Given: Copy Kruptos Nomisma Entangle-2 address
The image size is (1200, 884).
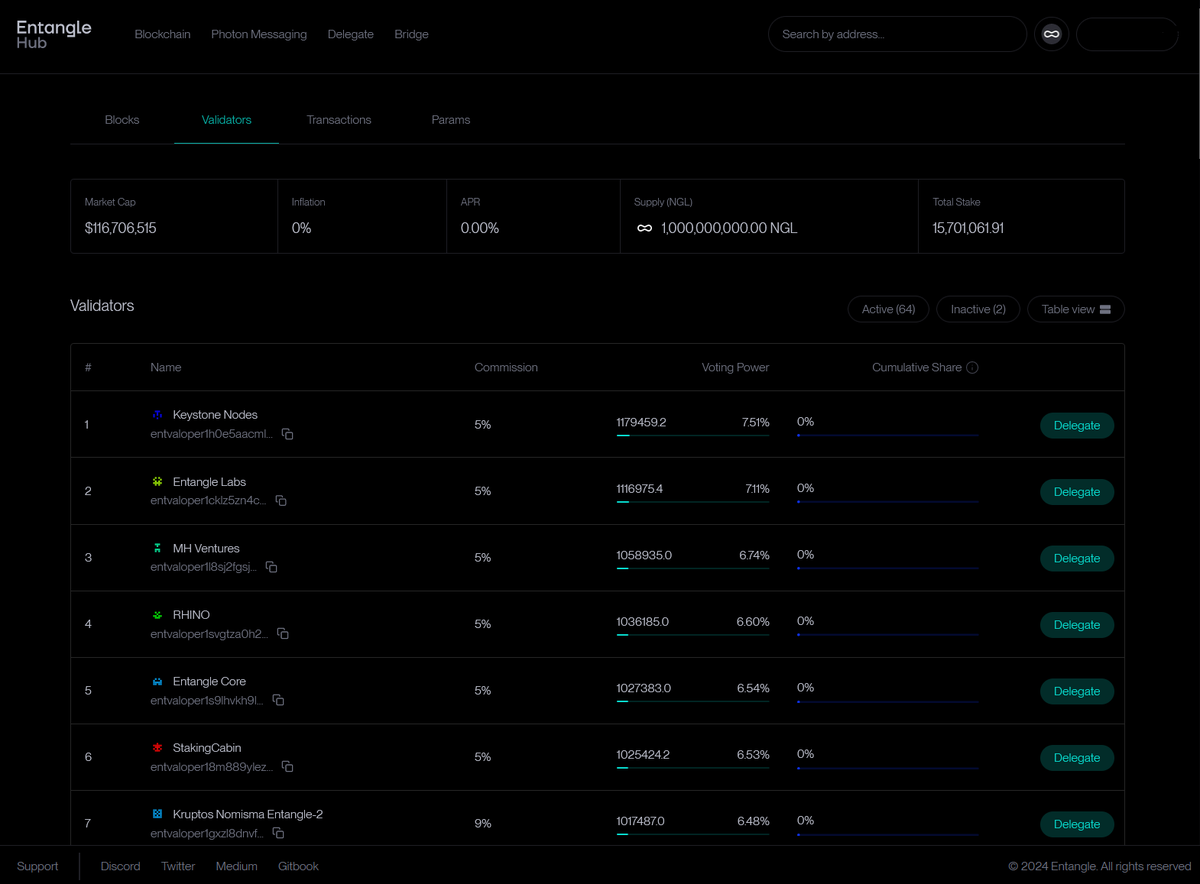Looking at the screenshot, I should [278, 833].
